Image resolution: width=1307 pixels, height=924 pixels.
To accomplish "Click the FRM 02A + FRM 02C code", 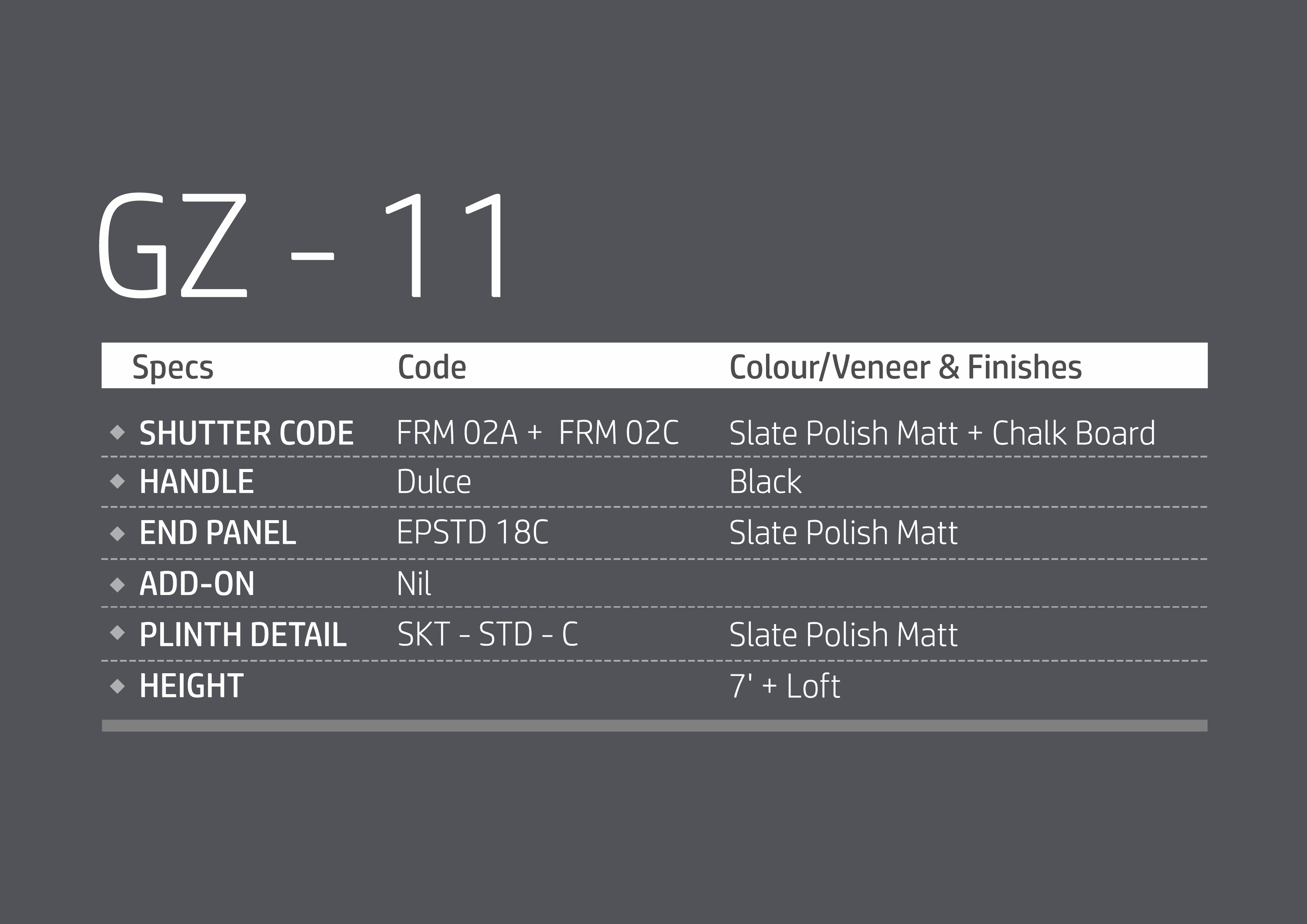I will click(537, 433).
